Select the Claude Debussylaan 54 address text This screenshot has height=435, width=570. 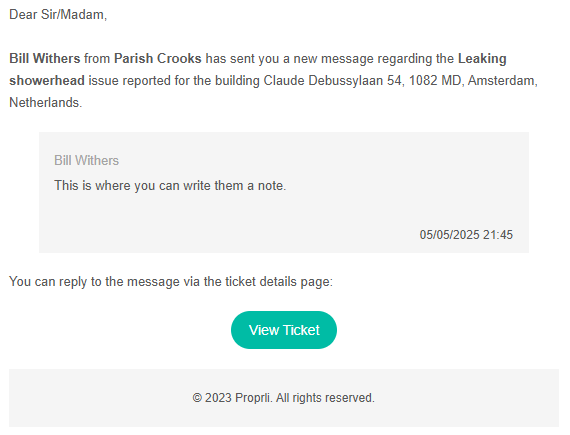tap(332, 80)
